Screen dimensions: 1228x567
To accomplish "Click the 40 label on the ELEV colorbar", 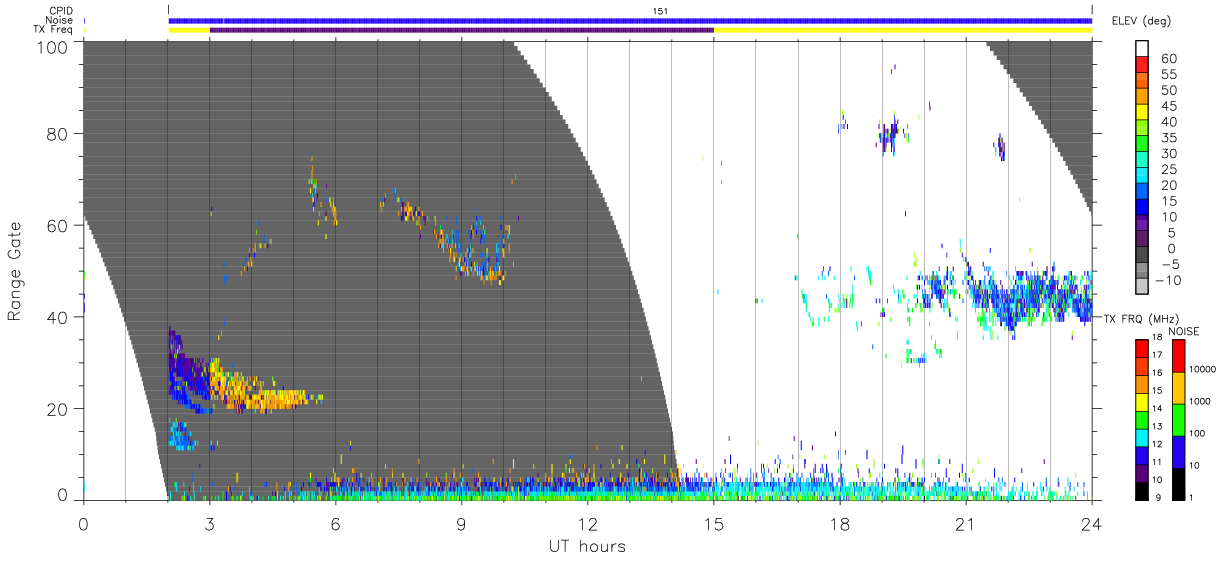I will point(1169,122).
